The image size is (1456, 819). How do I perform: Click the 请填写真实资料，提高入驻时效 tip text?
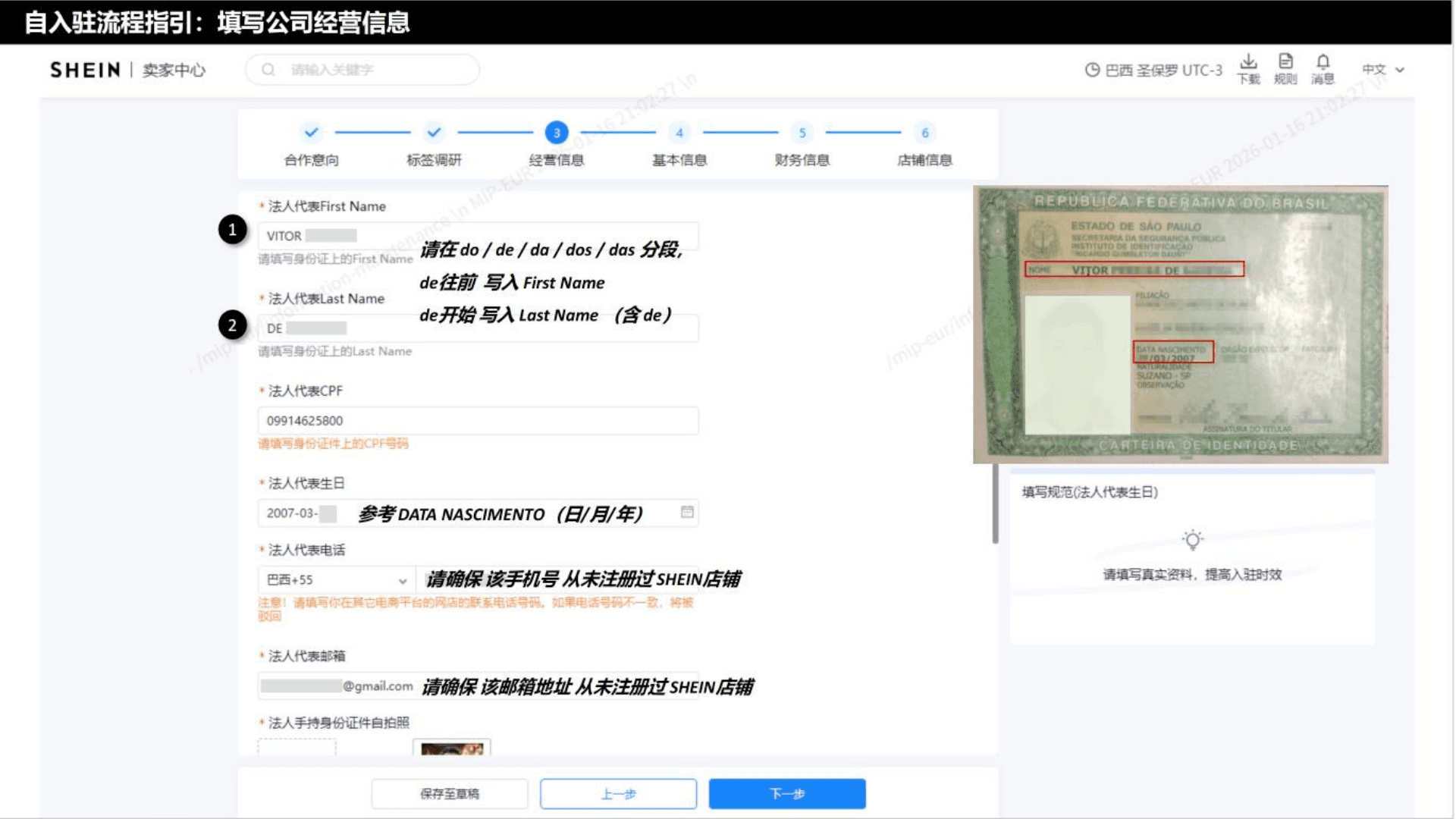(x=1192, y=575)
